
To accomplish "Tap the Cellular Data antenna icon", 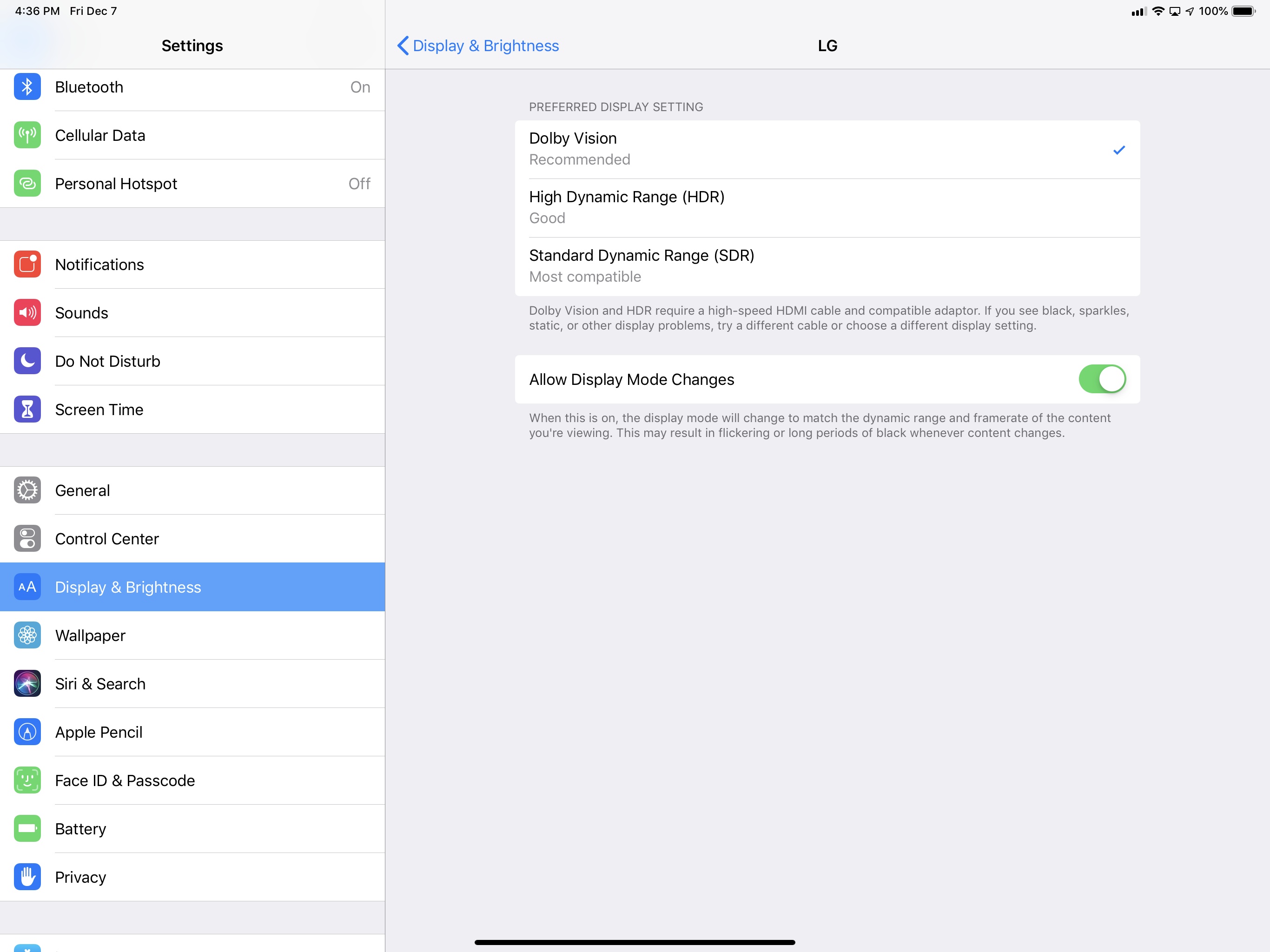I will pyautogui.click(x=27, y=136).
